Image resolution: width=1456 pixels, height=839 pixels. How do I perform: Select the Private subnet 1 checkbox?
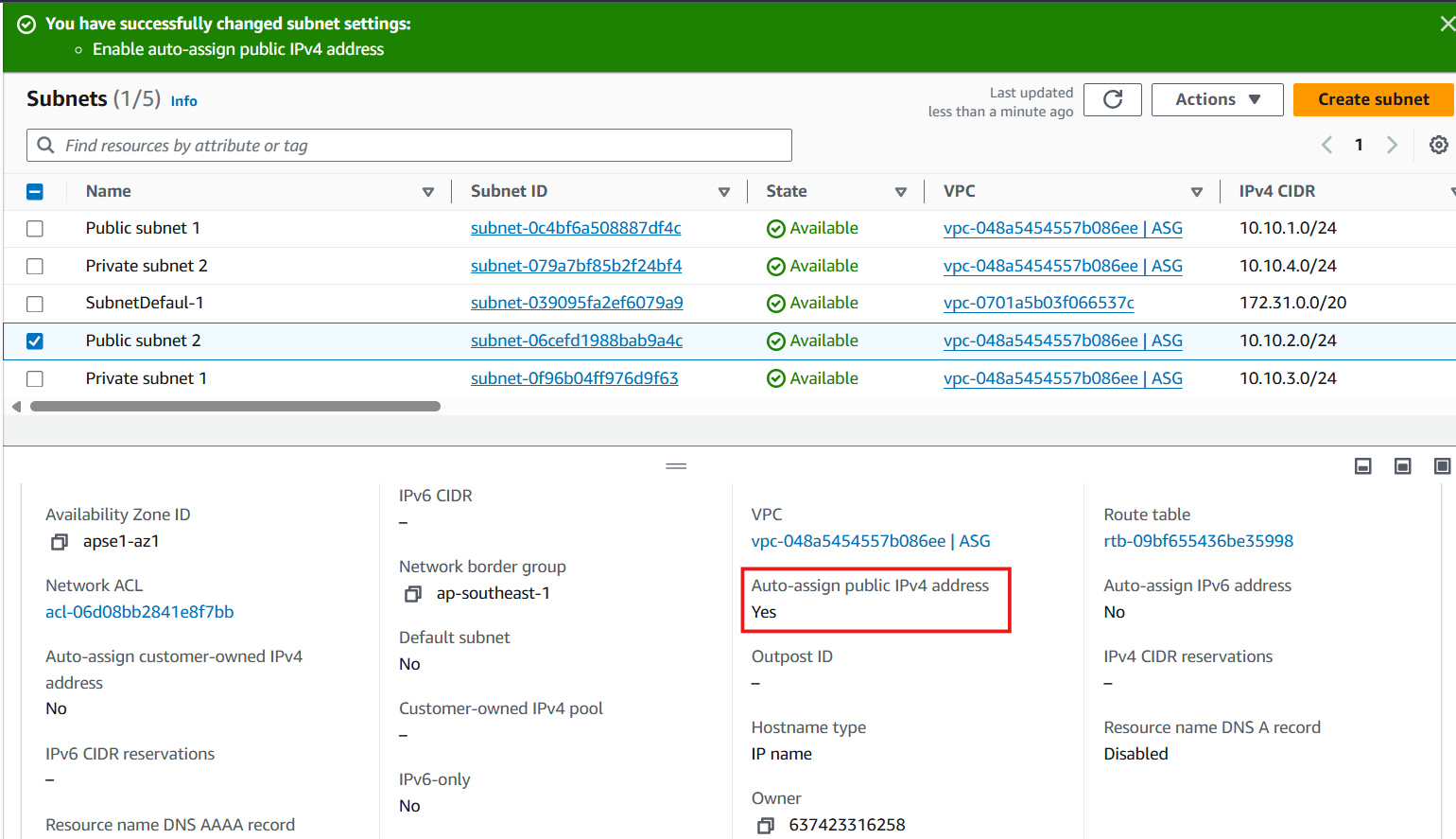coord(35,379)
